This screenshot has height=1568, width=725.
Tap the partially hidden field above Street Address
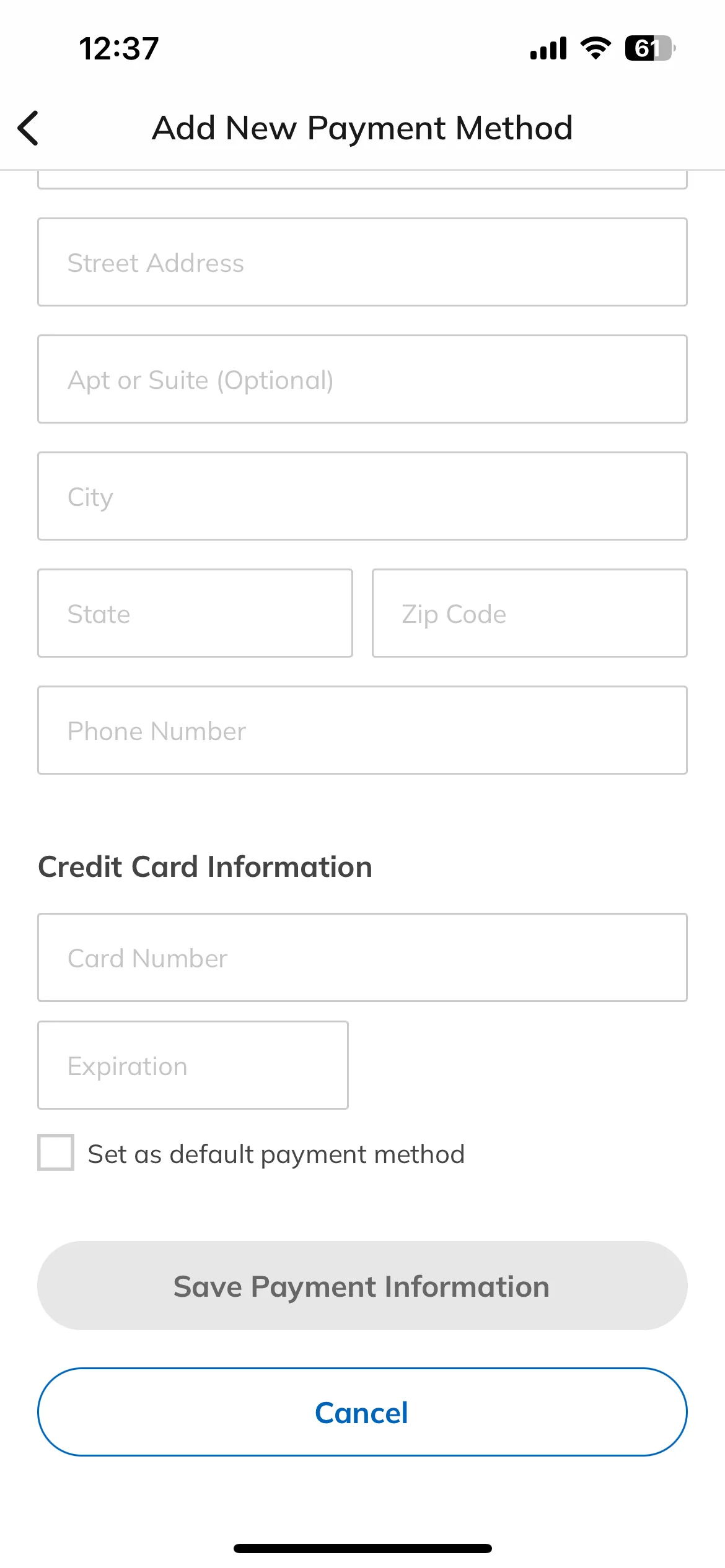click(362, 180)
